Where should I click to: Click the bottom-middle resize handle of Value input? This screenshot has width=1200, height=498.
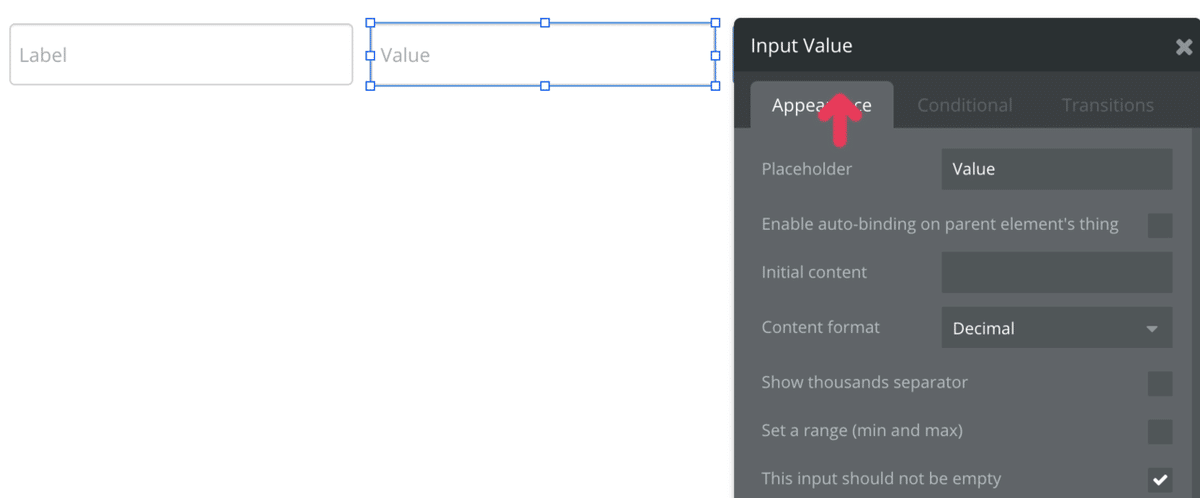pyautogui.click(x=544, y=86)
